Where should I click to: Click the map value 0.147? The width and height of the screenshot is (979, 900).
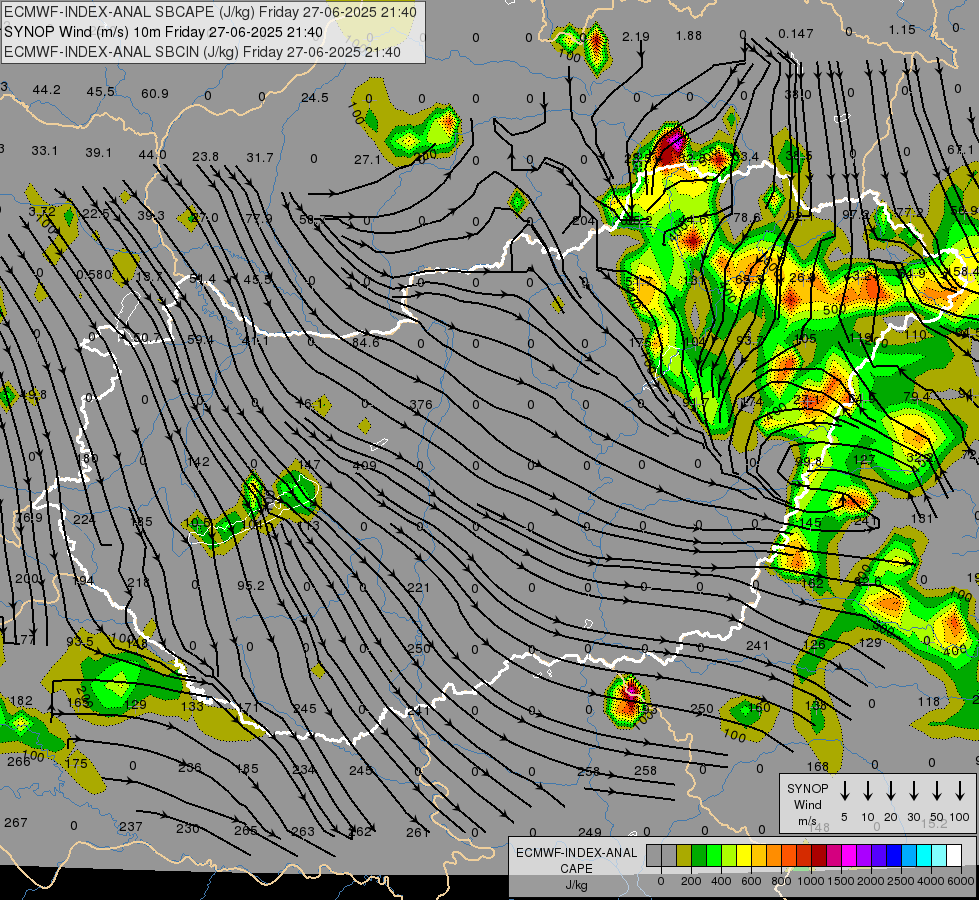click(x=795, y=34)
